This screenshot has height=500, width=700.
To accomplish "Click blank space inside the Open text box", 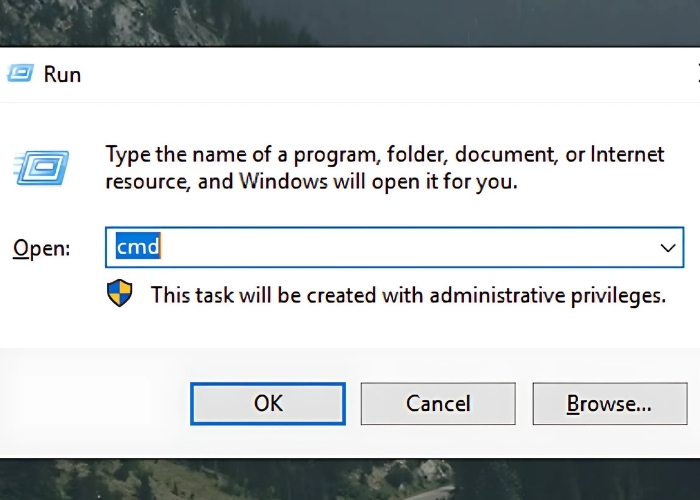I will tap(400, 247).
